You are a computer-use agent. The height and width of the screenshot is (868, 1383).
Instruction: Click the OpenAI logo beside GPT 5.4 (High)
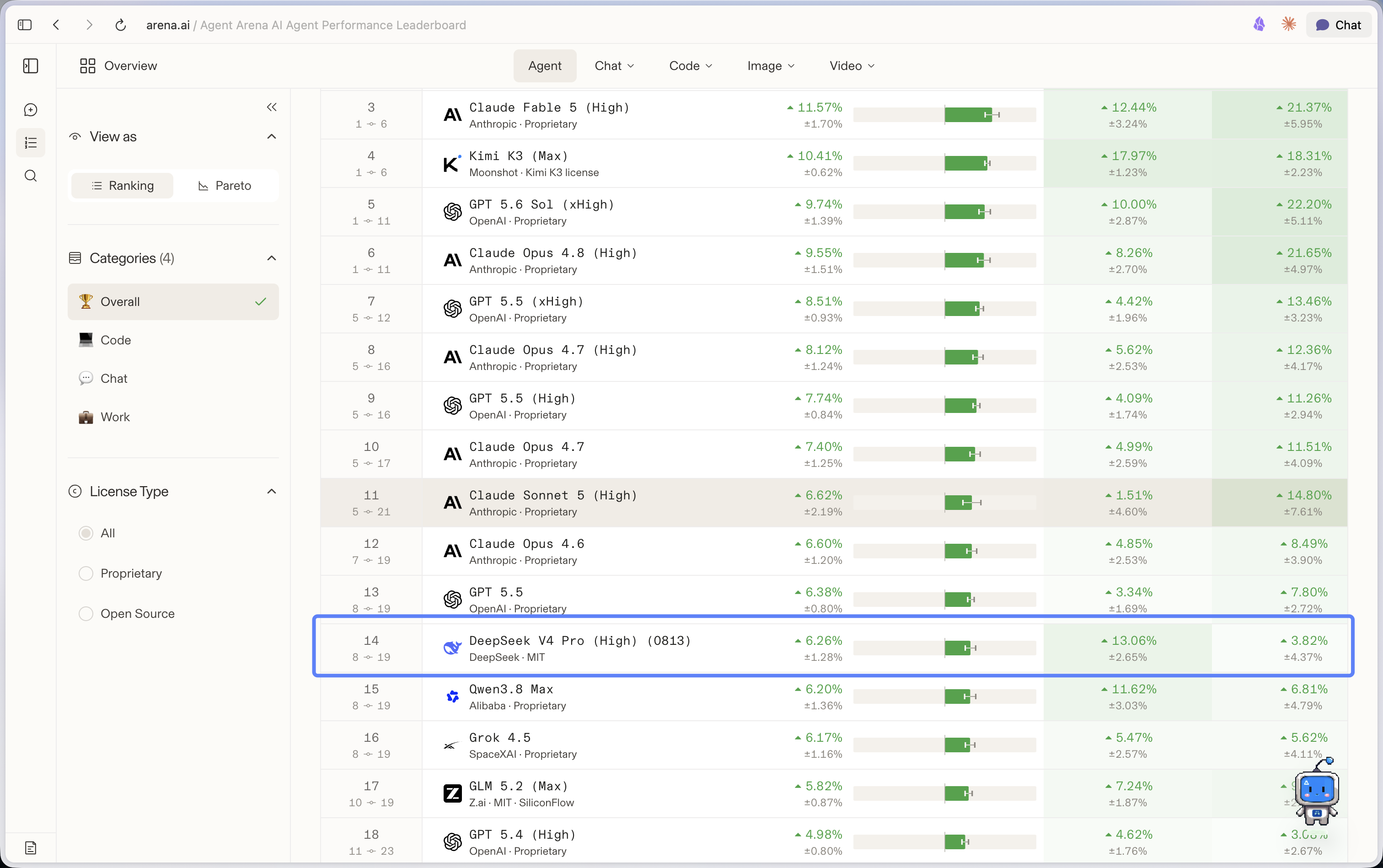pos(452,842)
